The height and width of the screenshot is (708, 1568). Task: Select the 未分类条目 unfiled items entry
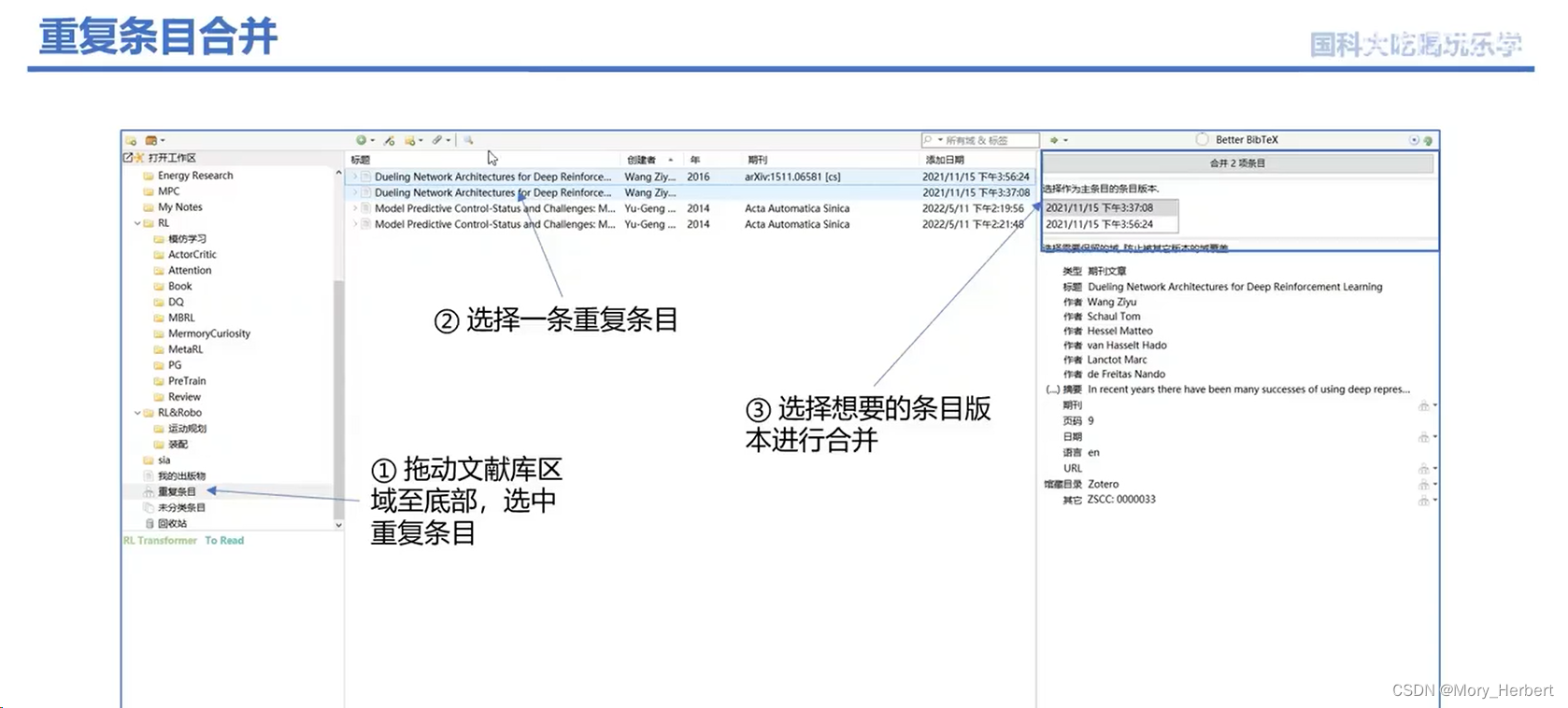pos(181,507)
